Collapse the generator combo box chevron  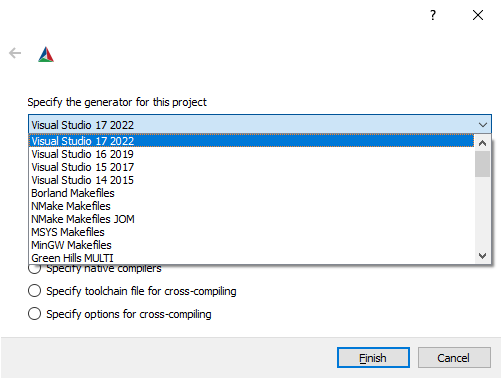coord(483,125)
